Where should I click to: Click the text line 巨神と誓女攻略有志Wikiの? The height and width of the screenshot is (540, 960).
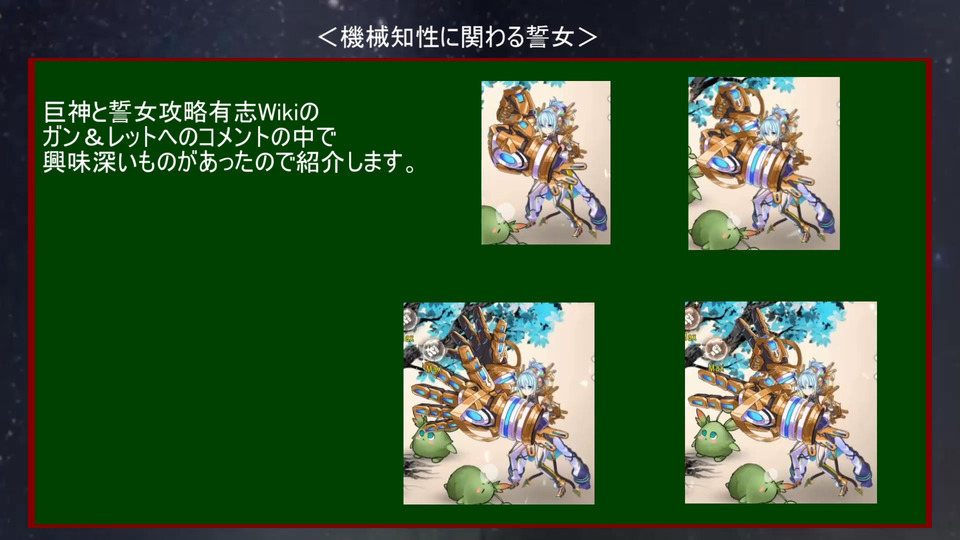[x=181, y=112]
